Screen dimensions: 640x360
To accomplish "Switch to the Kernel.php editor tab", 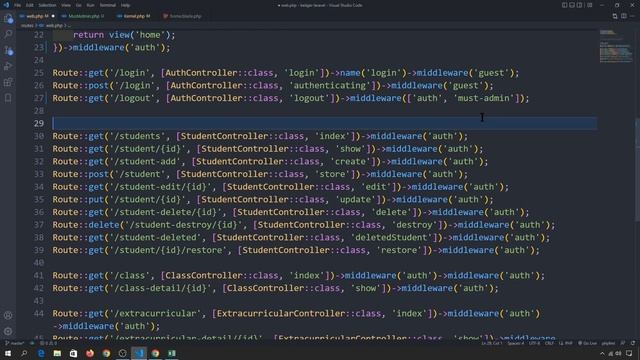I will point(137,16).
